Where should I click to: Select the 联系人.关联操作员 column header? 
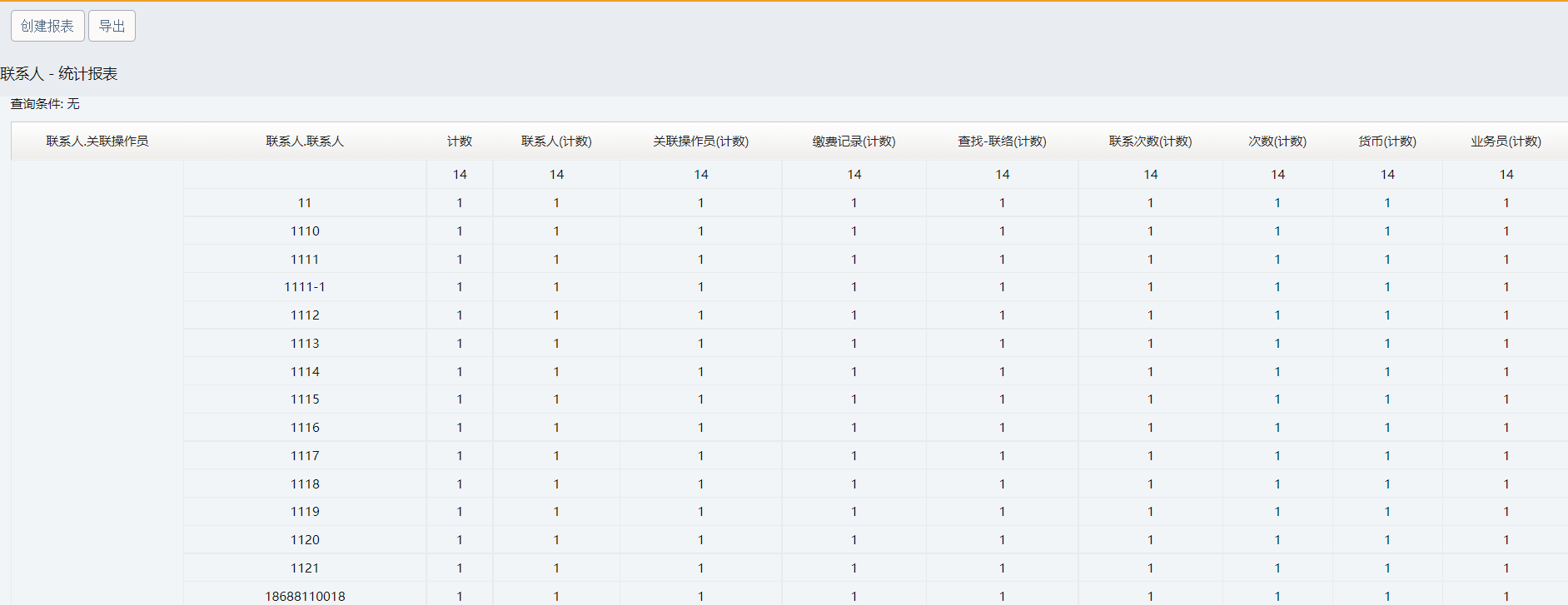pos(97,141)
